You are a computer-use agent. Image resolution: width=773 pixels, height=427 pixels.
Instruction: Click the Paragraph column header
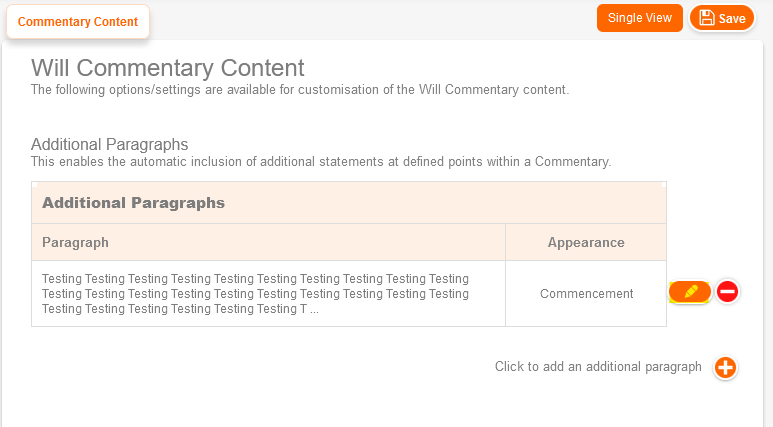coord(76,243)
